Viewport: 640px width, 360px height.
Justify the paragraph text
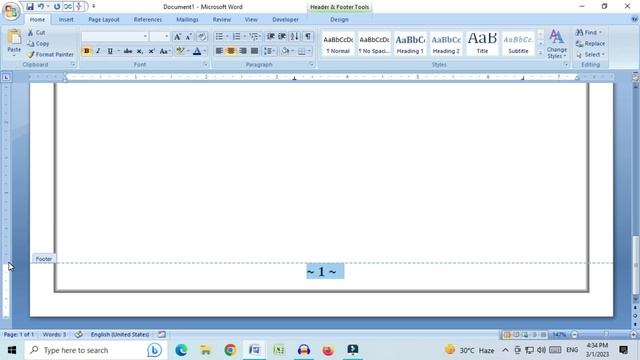click(255, 51)
